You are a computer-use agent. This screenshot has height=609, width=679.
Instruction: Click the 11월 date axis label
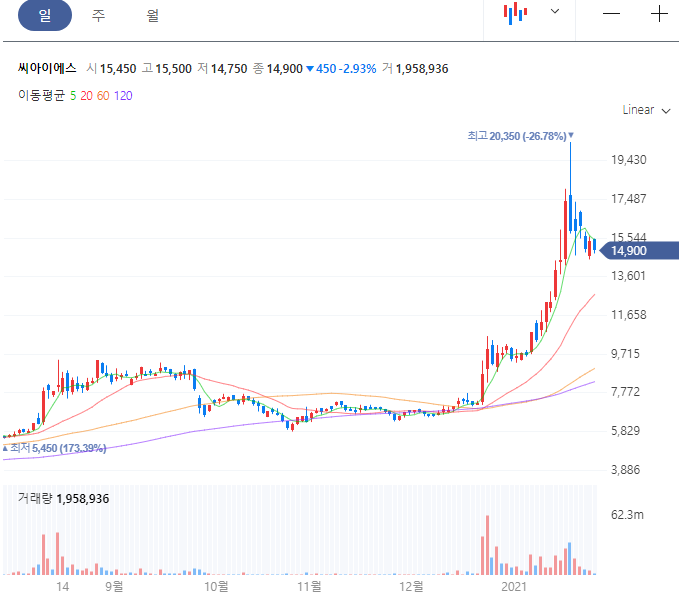click(x=309, y=586)
